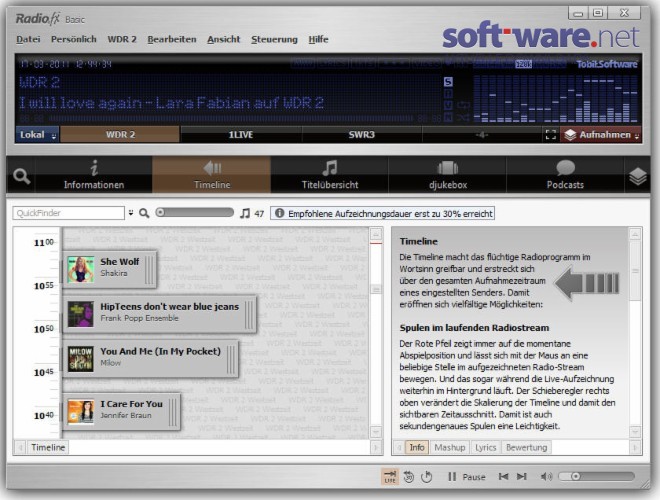Click the info panel scrollbar up arrow
This screenshot has width=660, height=500.
635,234
